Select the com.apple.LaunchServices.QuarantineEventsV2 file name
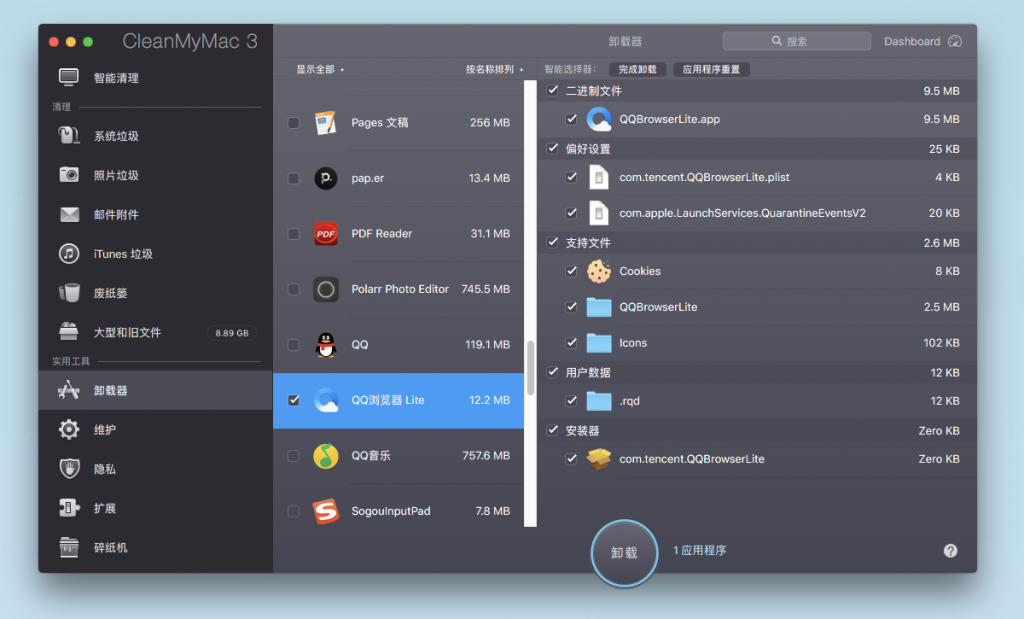The image size is (1024, 619). [x=743, y=213]
